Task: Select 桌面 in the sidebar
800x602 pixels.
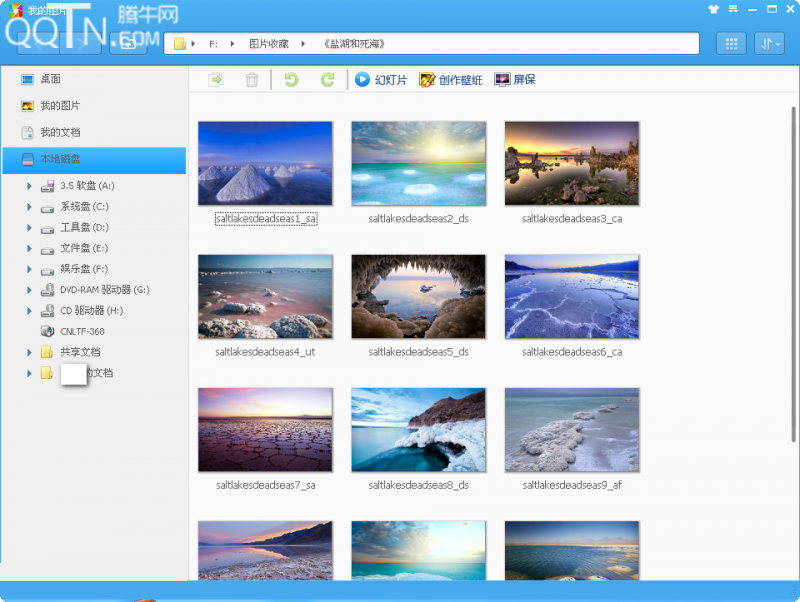Action: point(50,79)
